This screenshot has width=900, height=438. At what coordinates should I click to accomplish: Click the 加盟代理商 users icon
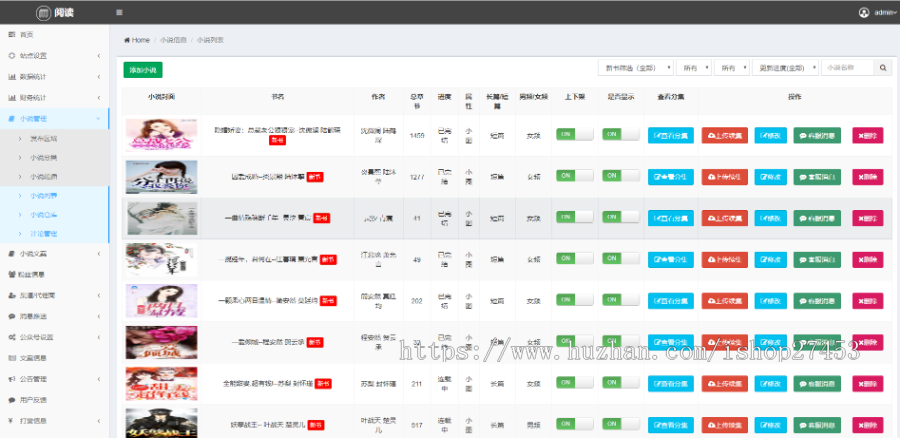click(11, 295)
